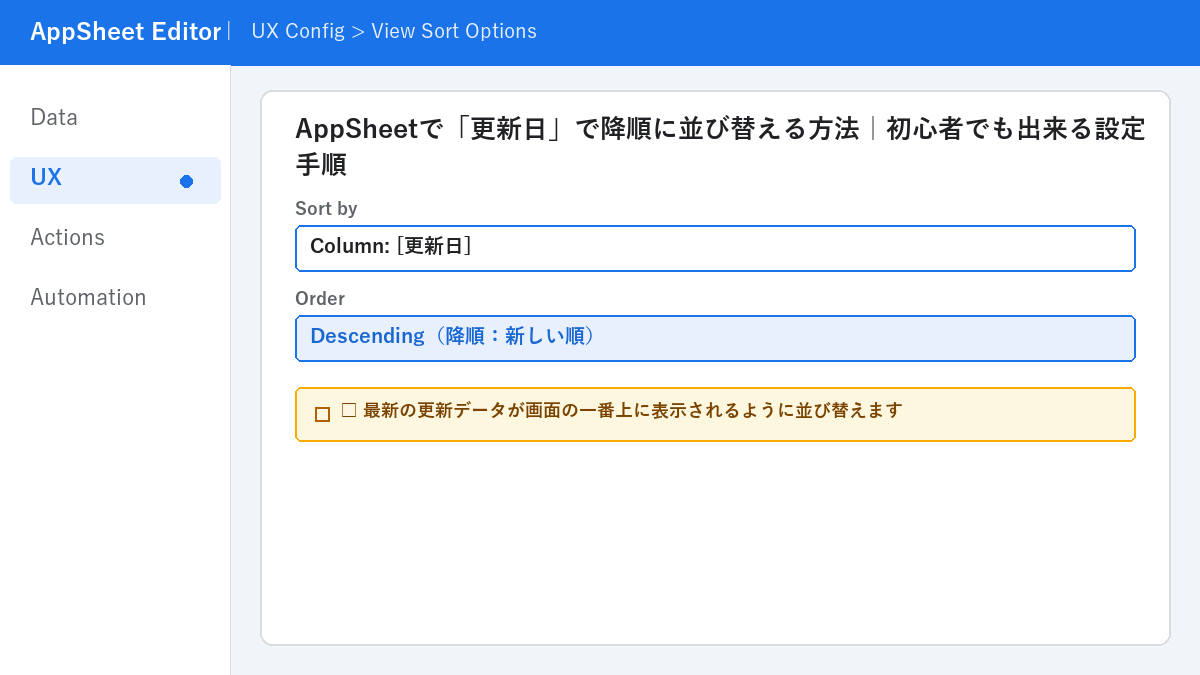Click the AppSheet Editor title
1200x675 pixels.
point(125,32)
